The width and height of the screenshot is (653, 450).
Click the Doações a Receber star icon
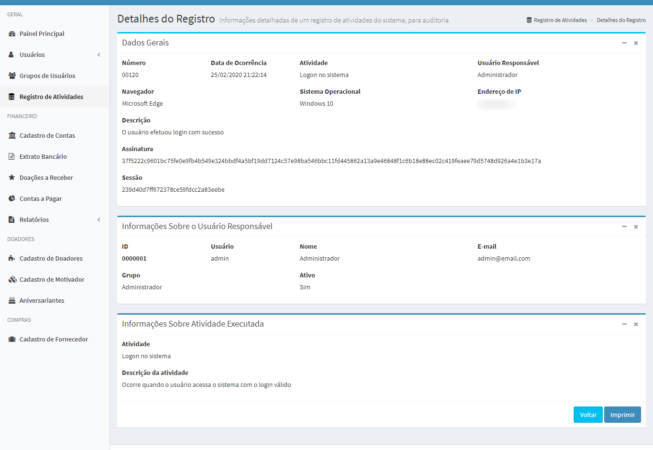point(11,177)
